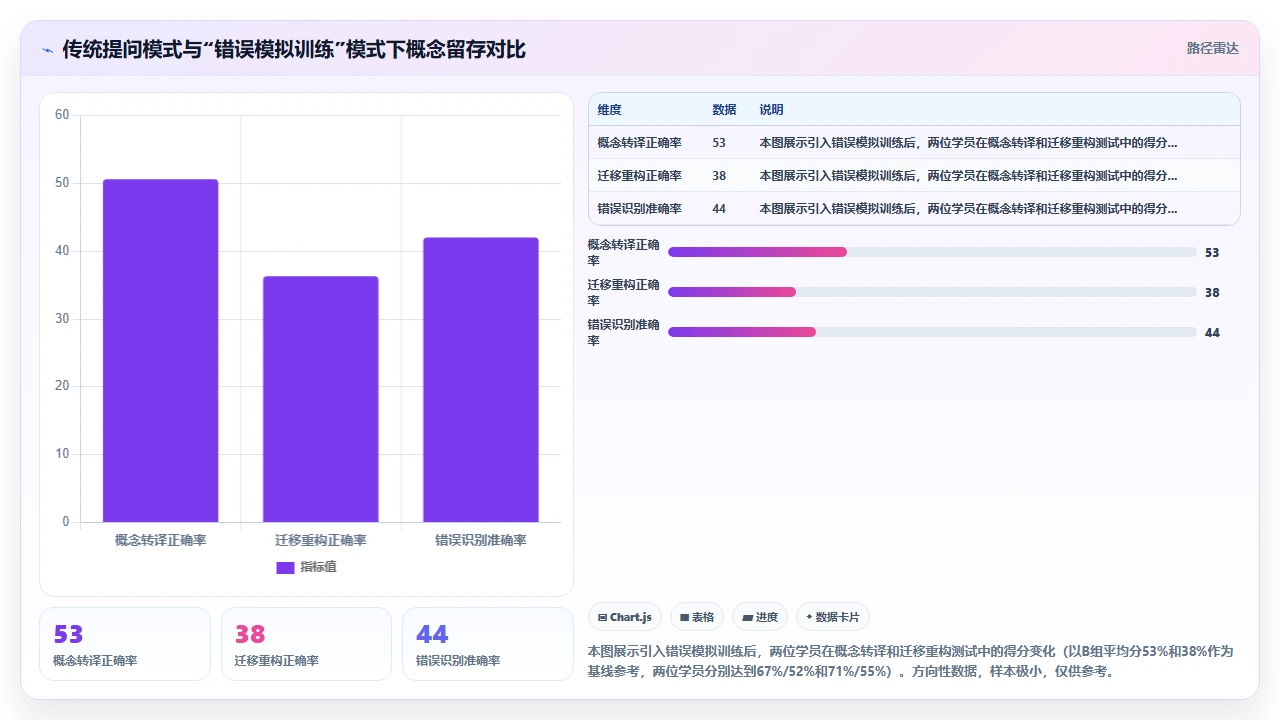Click the 概念转译正确率 x-axis label
The width and height of the screenshot is (1280, 720).
(160, 540)
